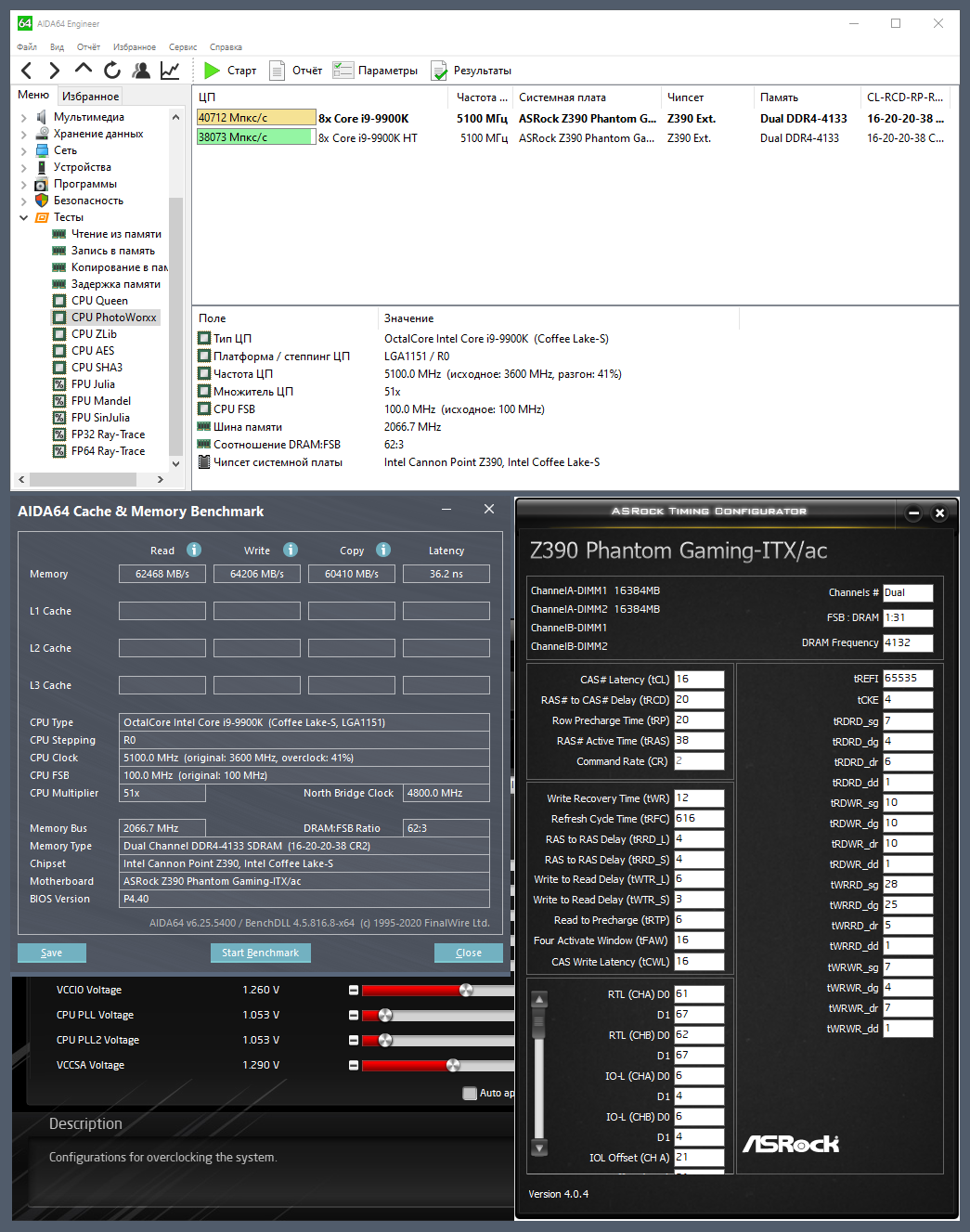This screenshot has height=1232, width=970.
Task: Open the Избранное menu in menu bar
Action: click(135, 46)
